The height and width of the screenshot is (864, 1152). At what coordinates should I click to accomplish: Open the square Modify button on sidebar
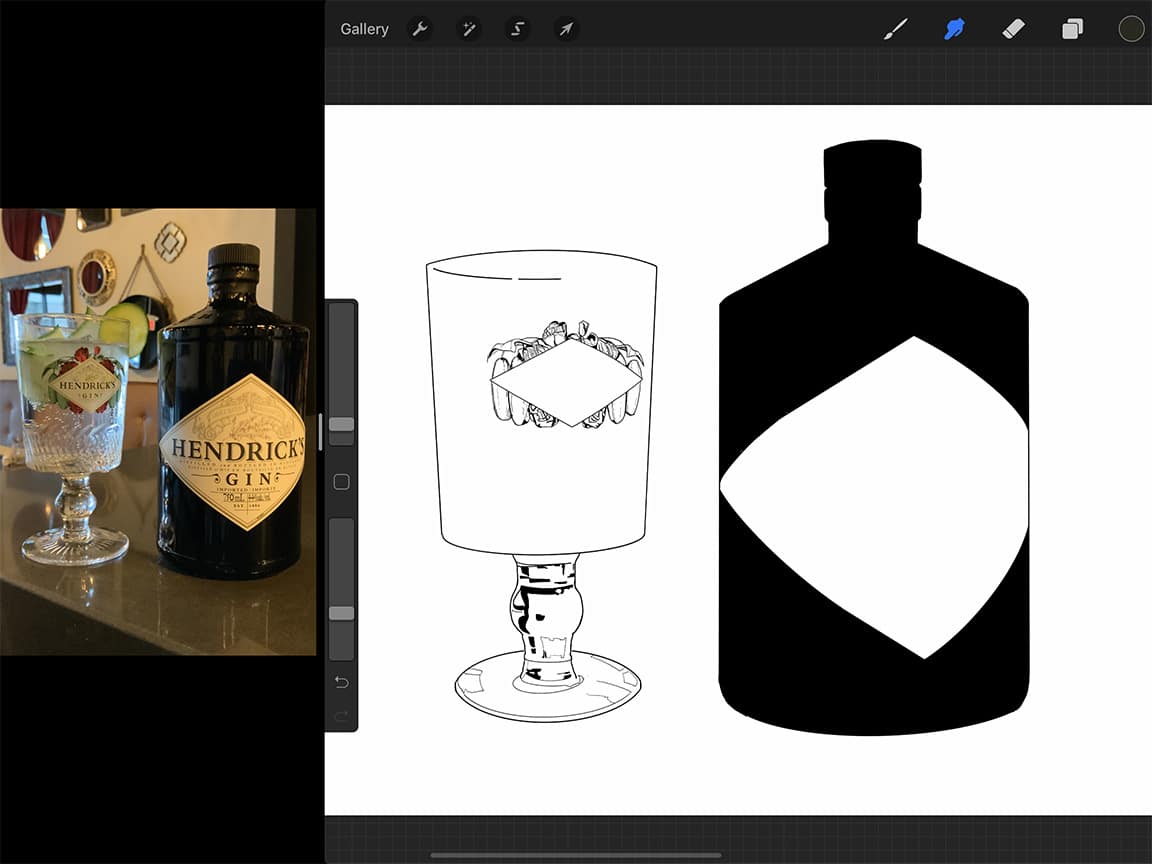[340, 481]
